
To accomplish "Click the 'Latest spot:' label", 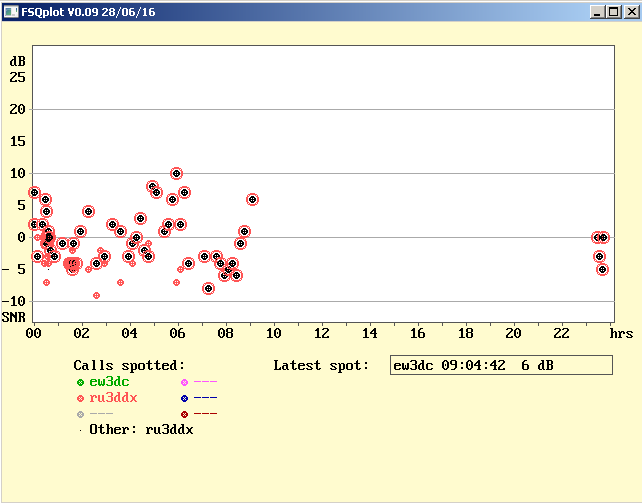I will point(321,365).
